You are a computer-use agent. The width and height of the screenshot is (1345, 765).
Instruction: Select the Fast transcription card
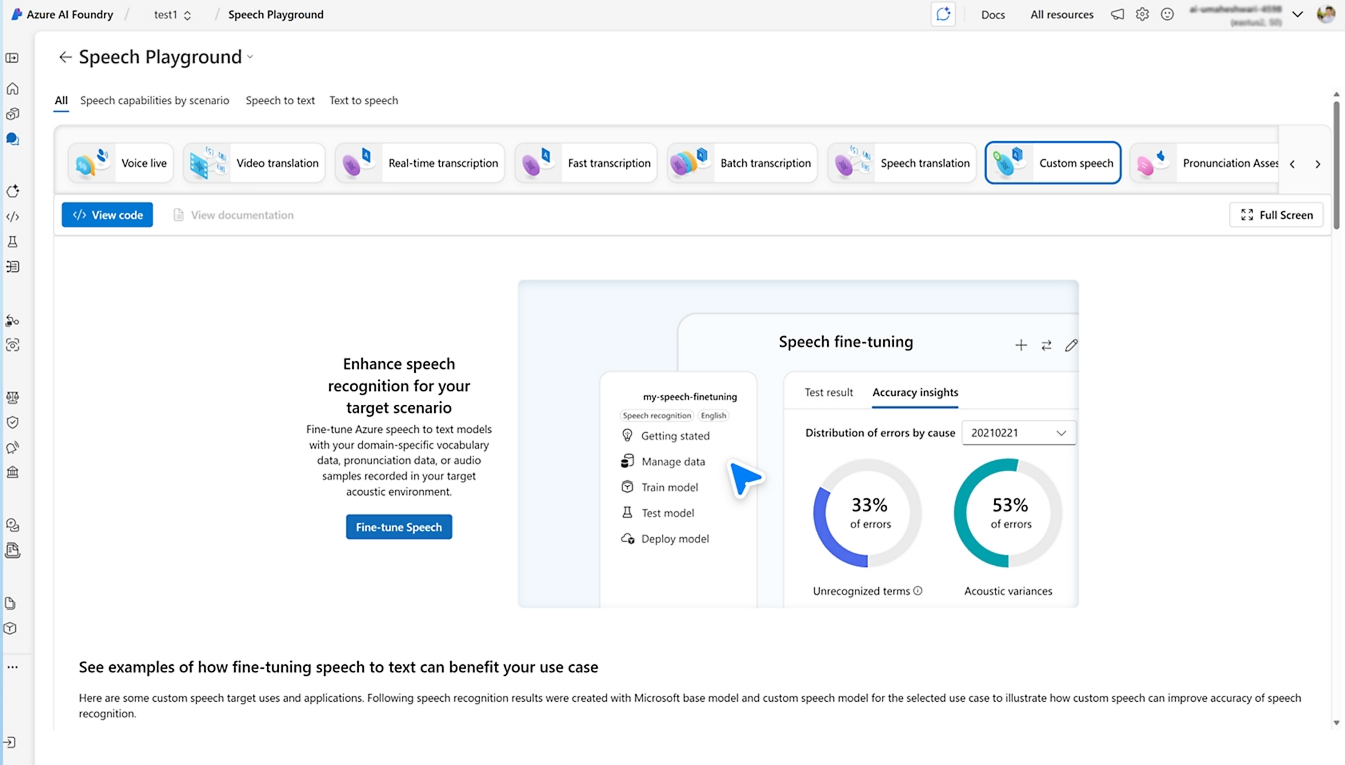pos(586,163)
